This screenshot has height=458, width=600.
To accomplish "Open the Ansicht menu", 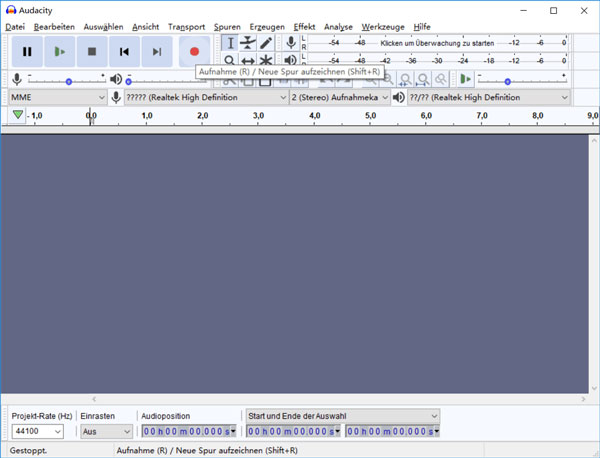I will click(145, 27).
